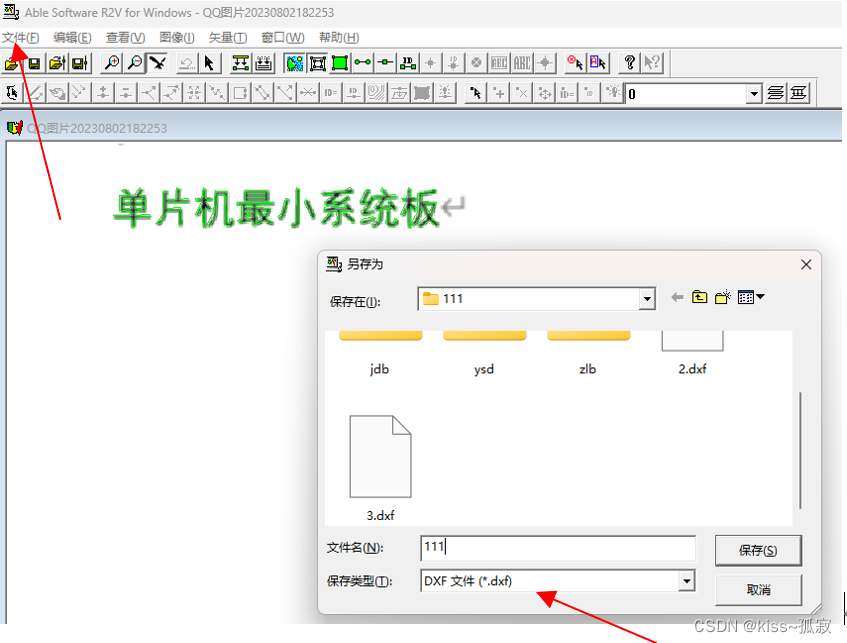This screenshot has width=847, height=643.
Task: Click the black question mark help icon
Action: click(629, 63)
